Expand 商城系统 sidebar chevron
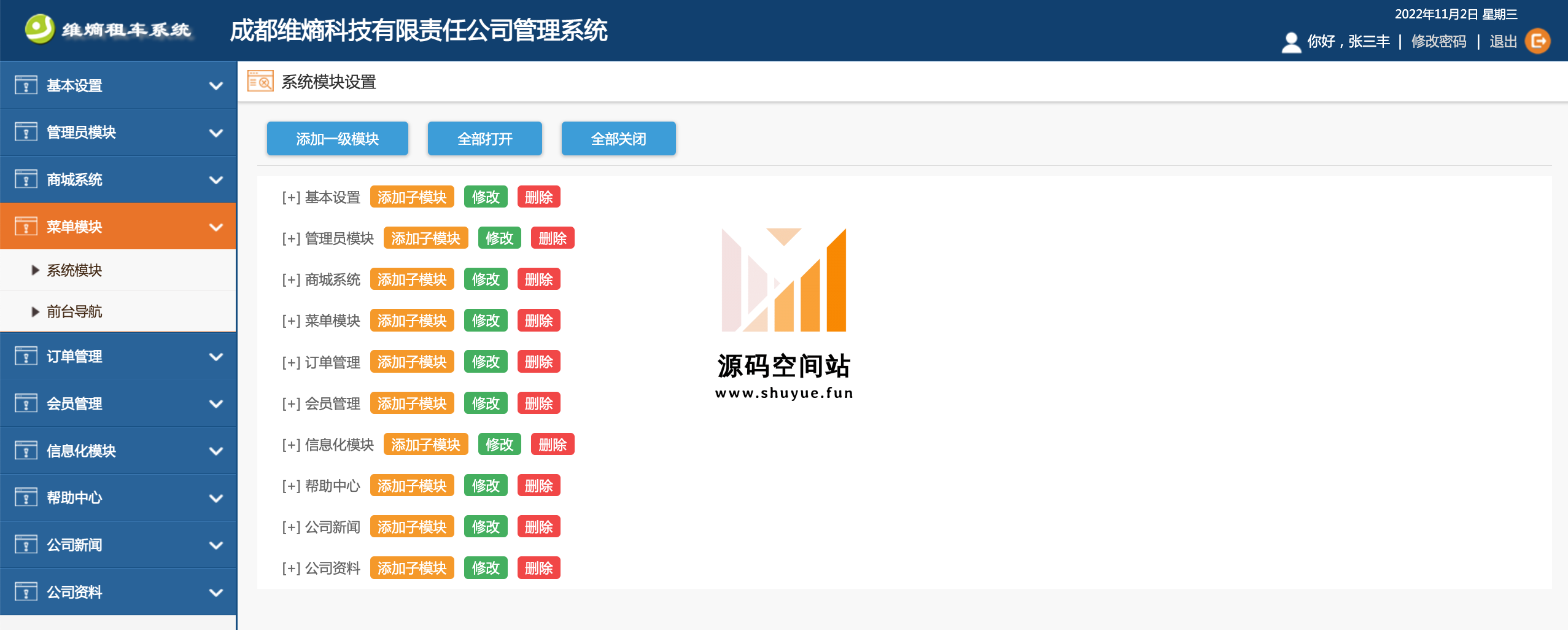The image size is (1568, 630). 216,180
